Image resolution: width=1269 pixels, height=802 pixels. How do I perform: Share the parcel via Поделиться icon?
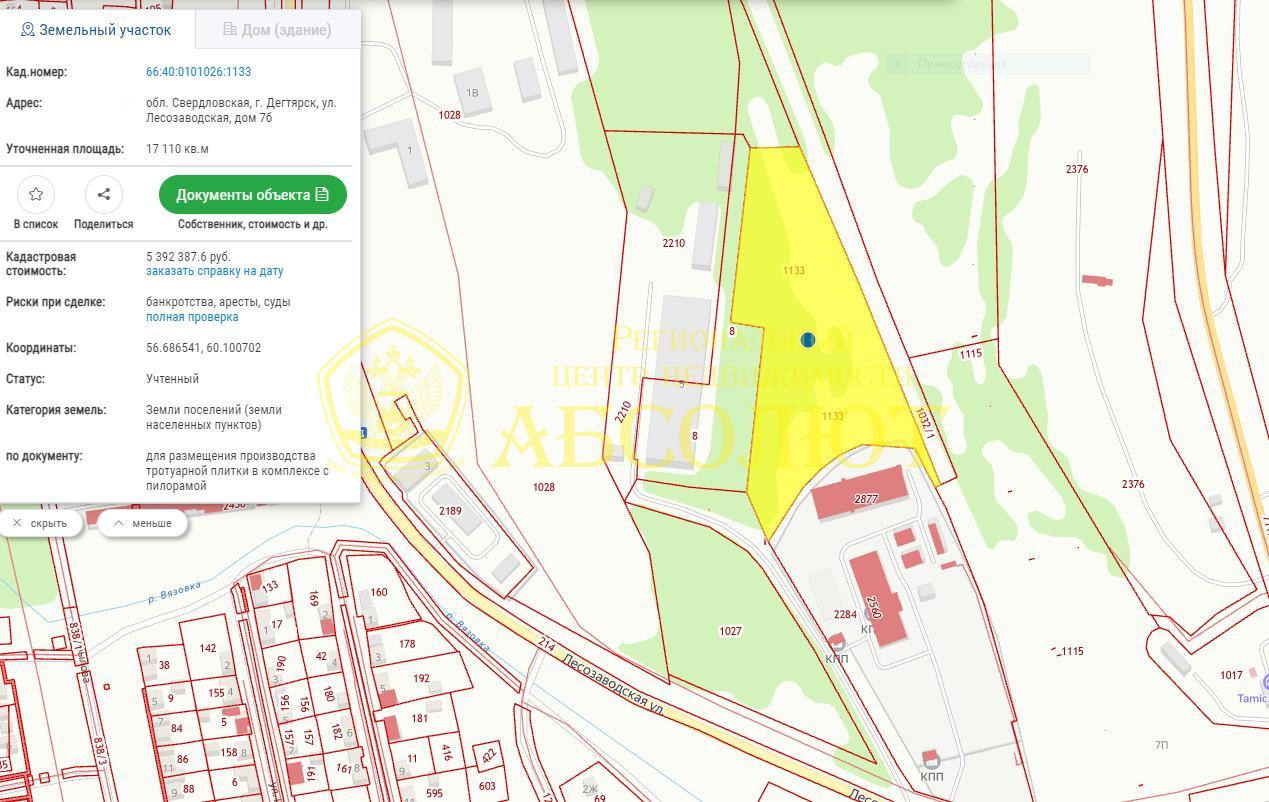[104, 194]
